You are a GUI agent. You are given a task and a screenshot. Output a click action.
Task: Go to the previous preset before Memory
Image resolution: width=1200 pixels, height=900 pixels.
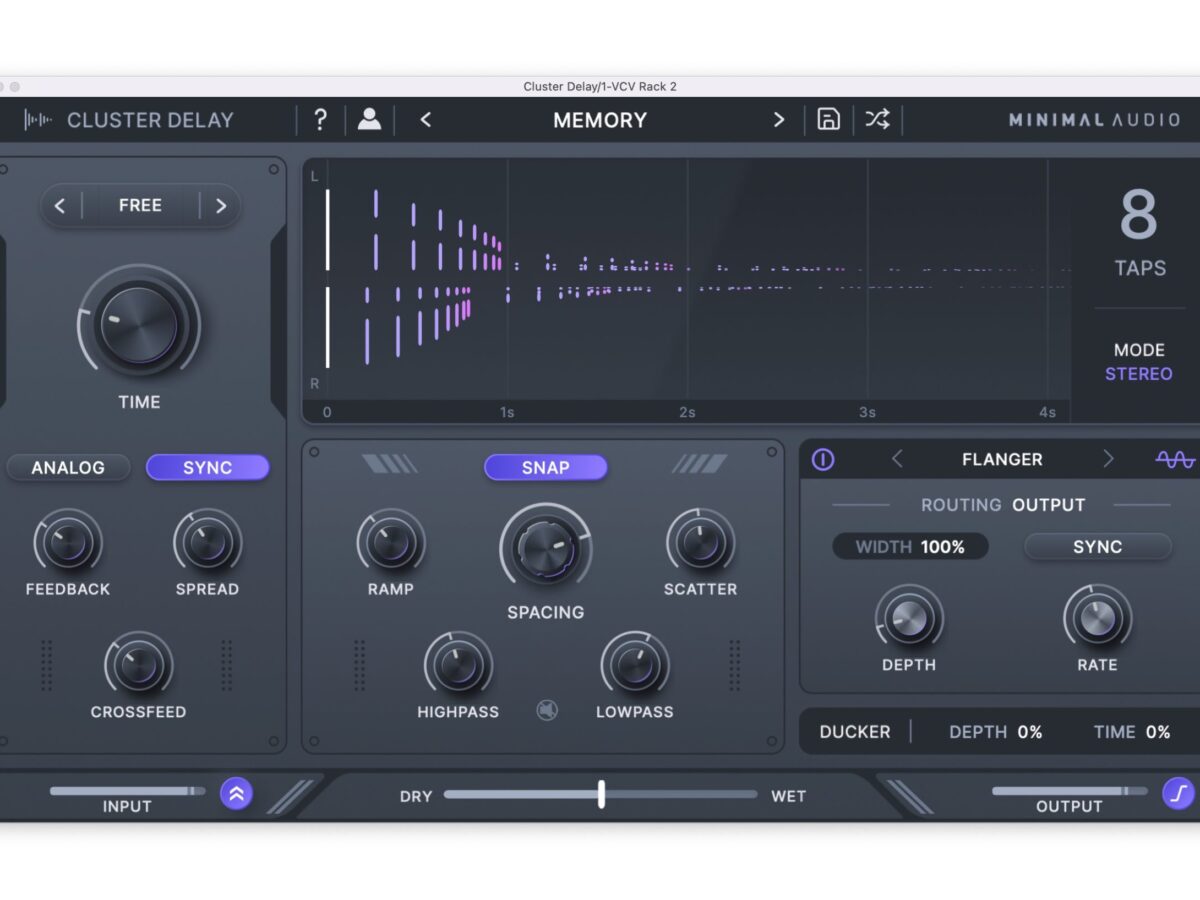pos(426,120)
